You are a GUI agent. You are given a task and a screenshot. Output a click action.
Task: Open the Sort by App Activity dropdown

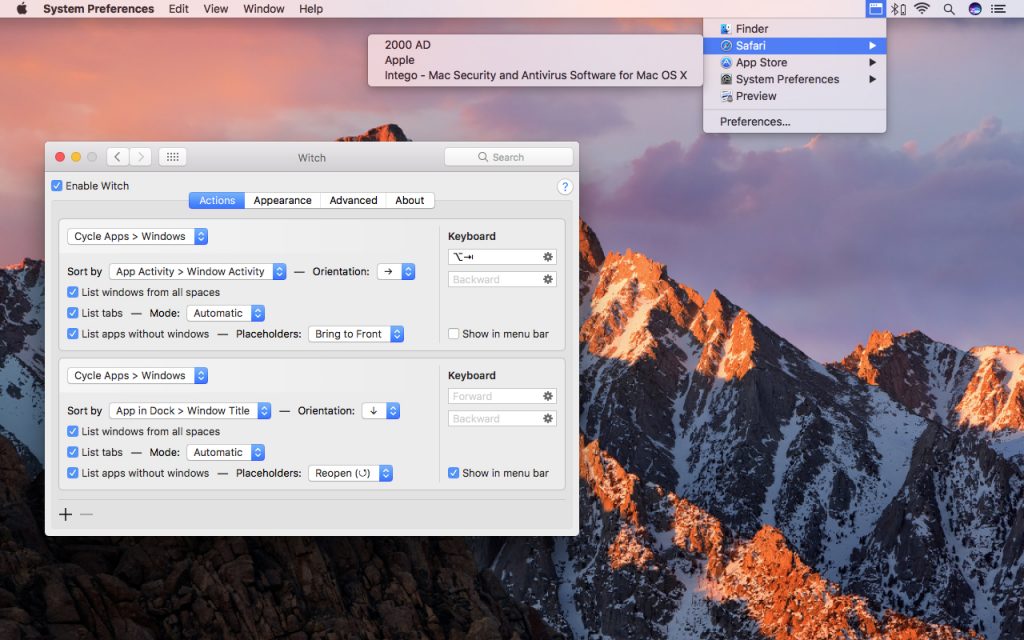tap(197, 271)
